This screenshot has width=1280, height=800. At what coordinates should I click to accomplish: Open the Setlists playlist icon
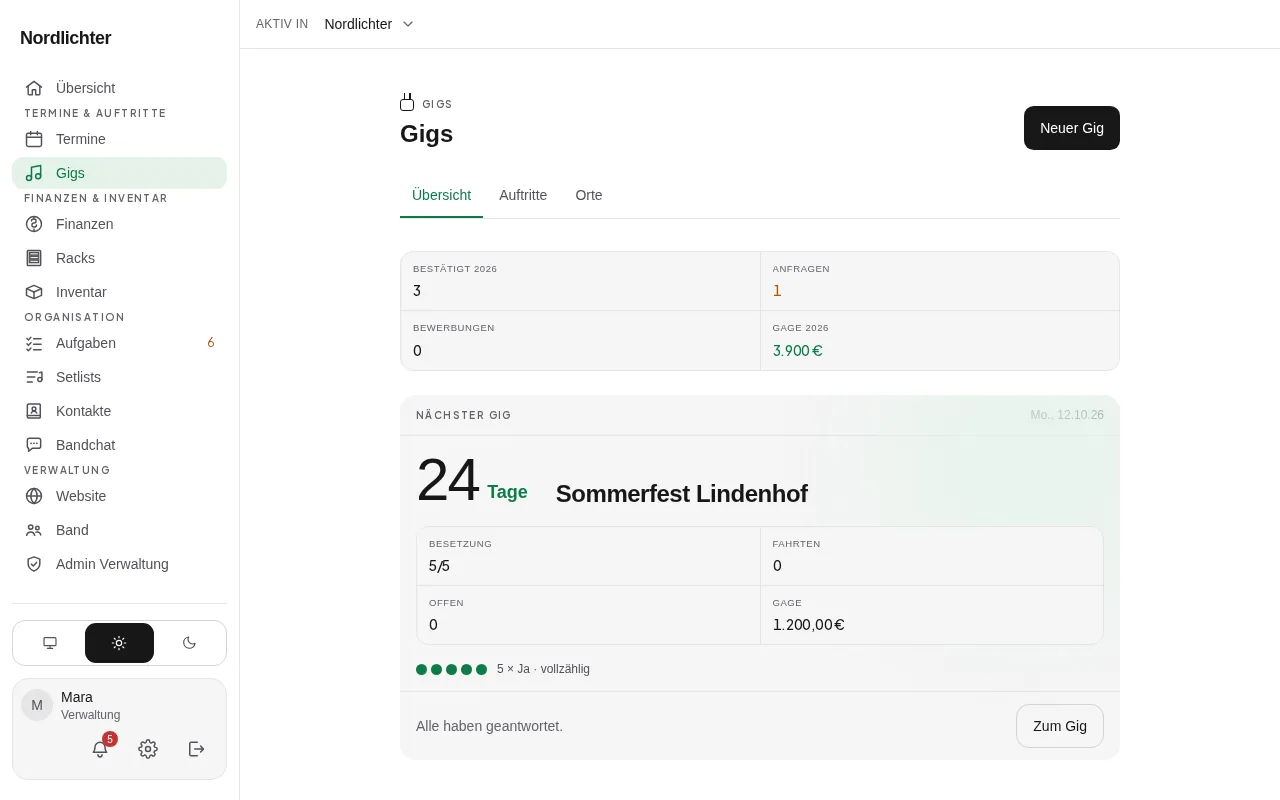(x=34, y=377)
